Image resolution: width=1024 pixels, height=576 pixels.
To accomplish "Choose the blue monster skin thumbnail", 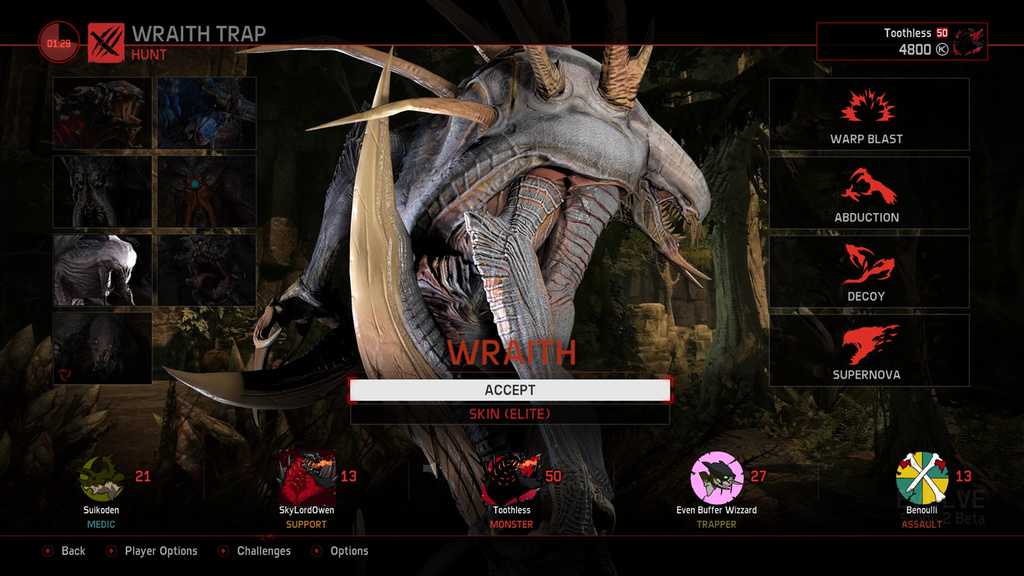I will [x=206, y=113].
